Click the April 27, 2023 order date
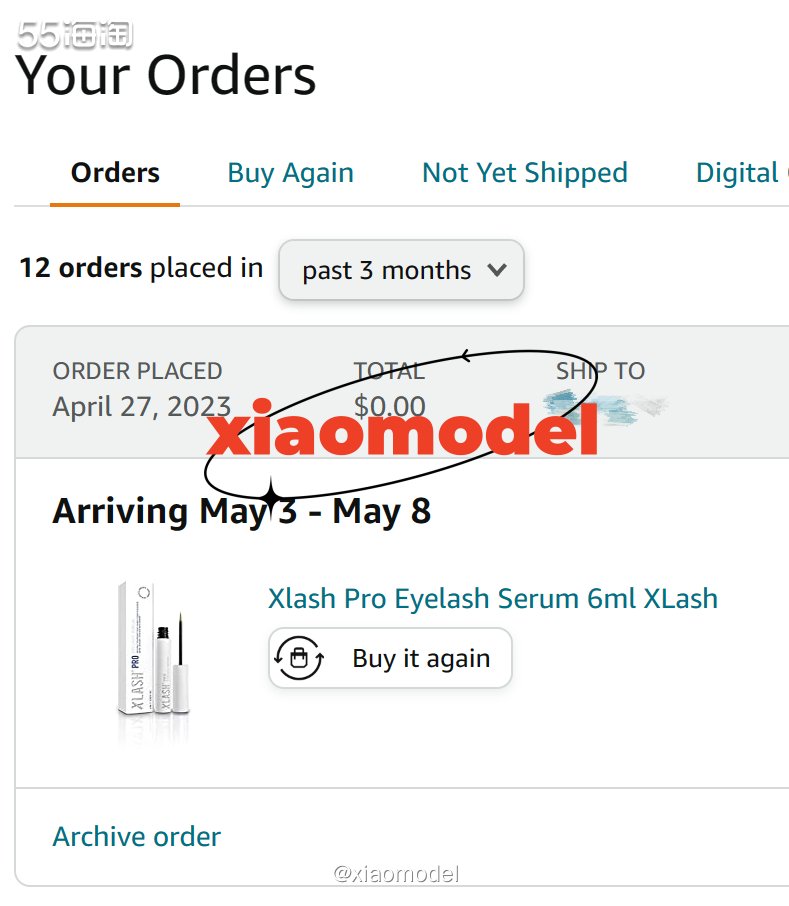Screen dimensions: 789x906 [141, 406]
